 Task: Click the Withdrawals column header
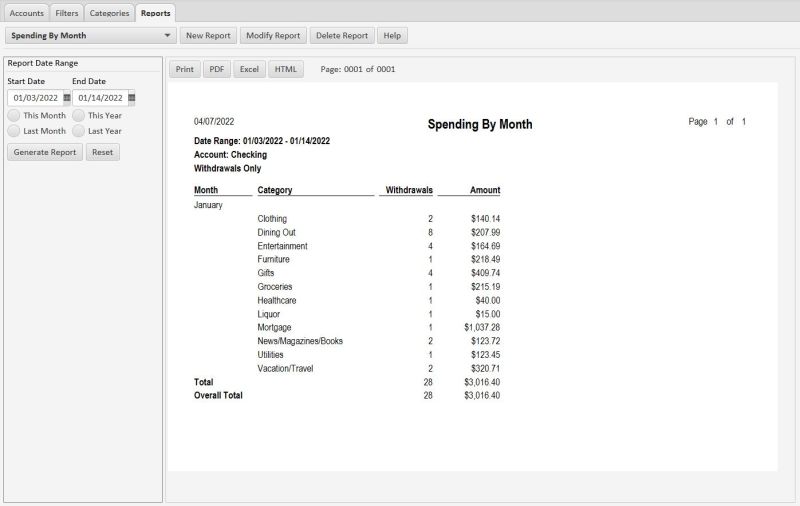pyautogui.click(x=409, y=190)
